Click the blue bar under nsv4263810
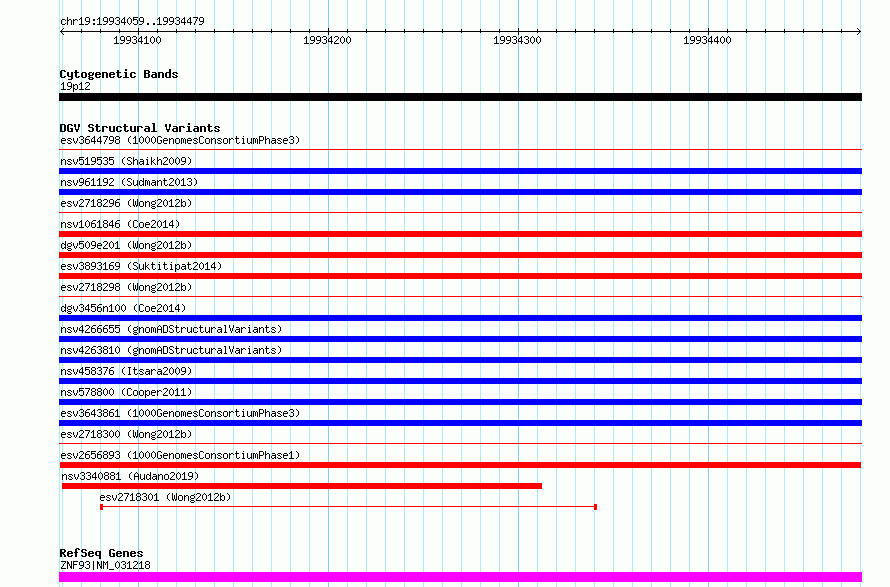 pos(460,360)
